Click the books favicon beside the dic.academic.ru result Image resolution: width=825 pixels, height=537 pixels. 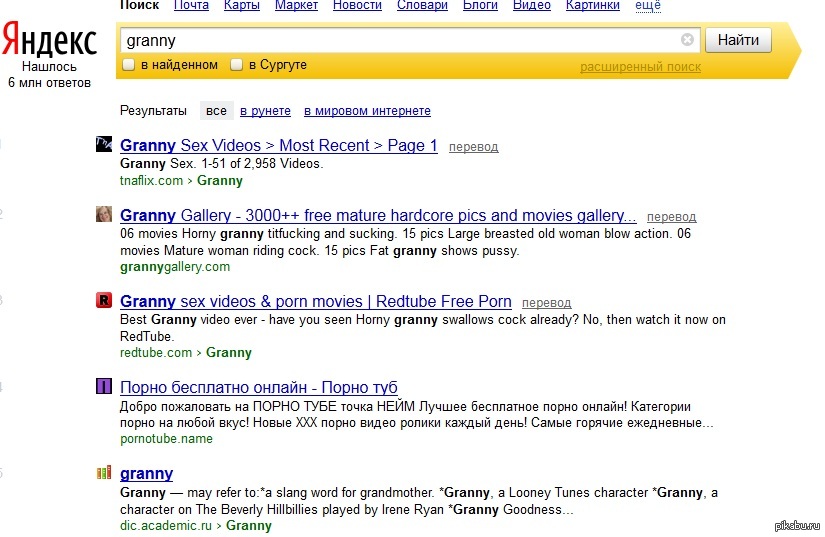click(x=103, y=473)
